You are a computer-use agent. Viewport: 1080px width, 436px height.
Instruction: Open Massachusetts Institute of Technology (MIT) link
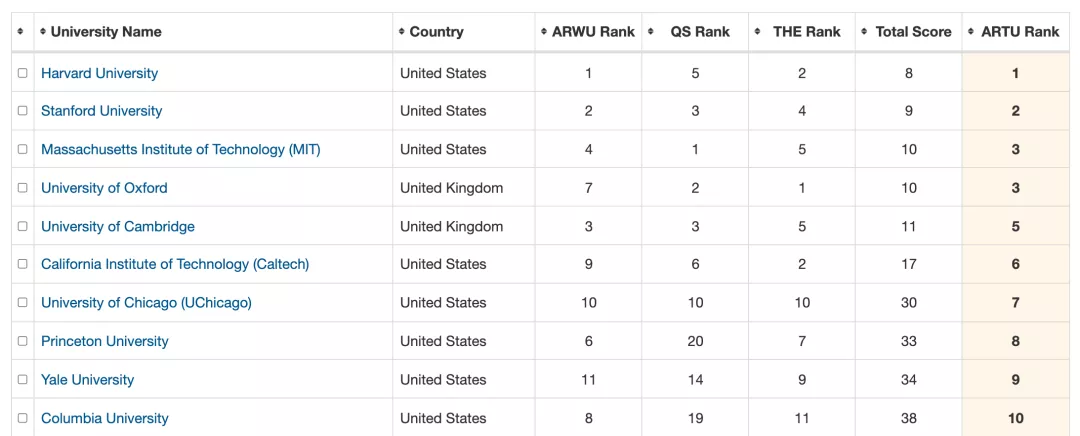180,149
